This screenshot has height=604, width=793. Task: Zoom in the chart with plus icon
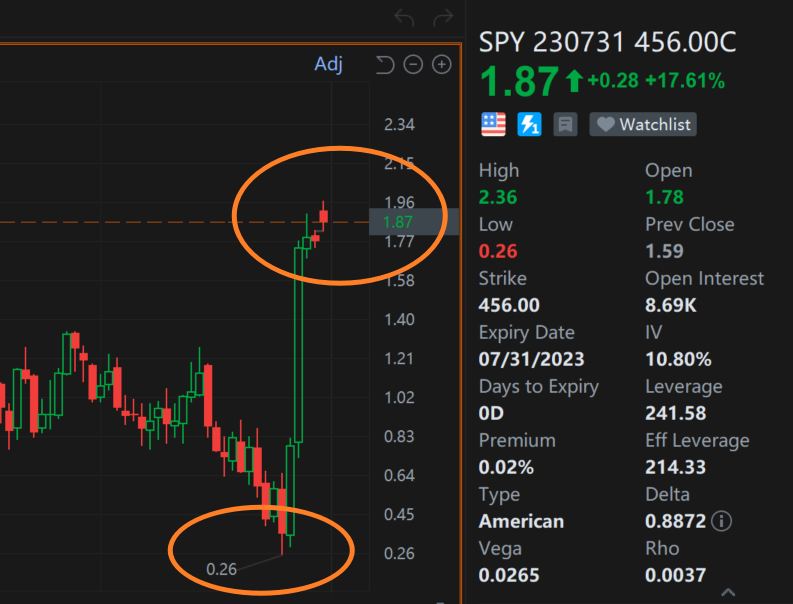(442, 65)
